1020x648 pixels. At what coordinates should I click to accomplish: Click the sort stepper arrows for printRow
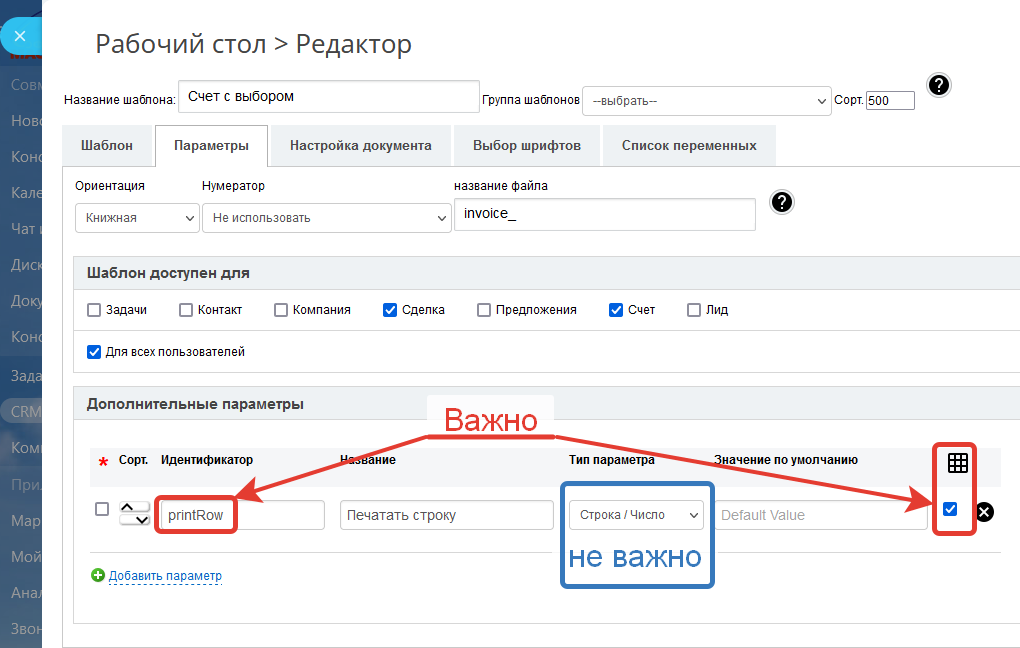134,514
